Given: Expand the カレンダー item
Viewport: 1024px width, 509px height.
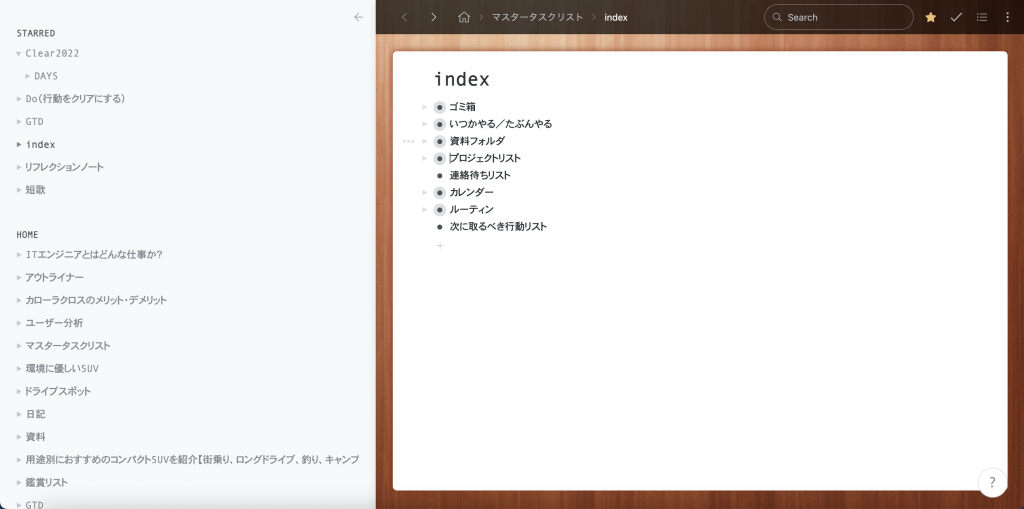Looking at the screenshot, I should 424,192.
